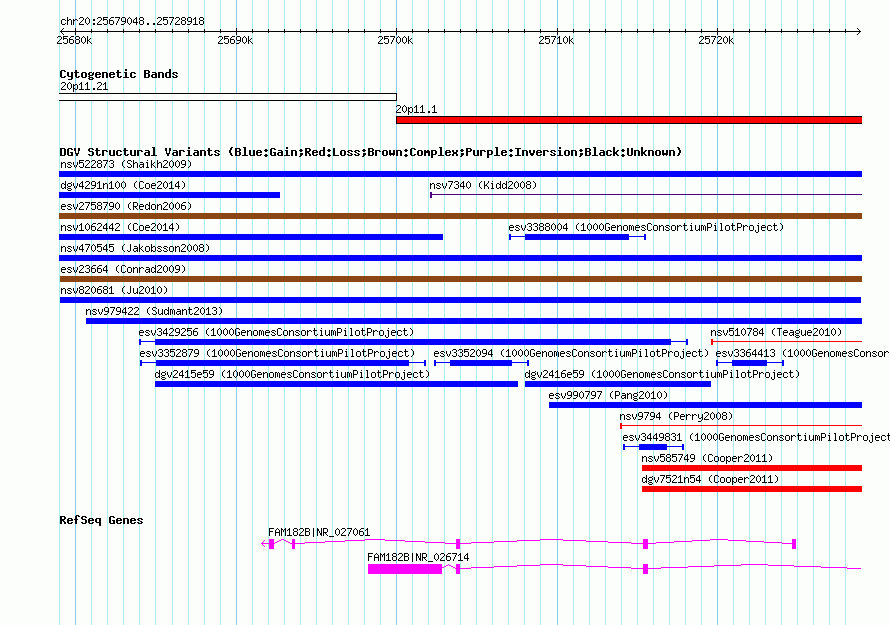The image size is (890, 625).
Task: Click the esv23664 (Conrad2009) label
Action: (123, 269)
